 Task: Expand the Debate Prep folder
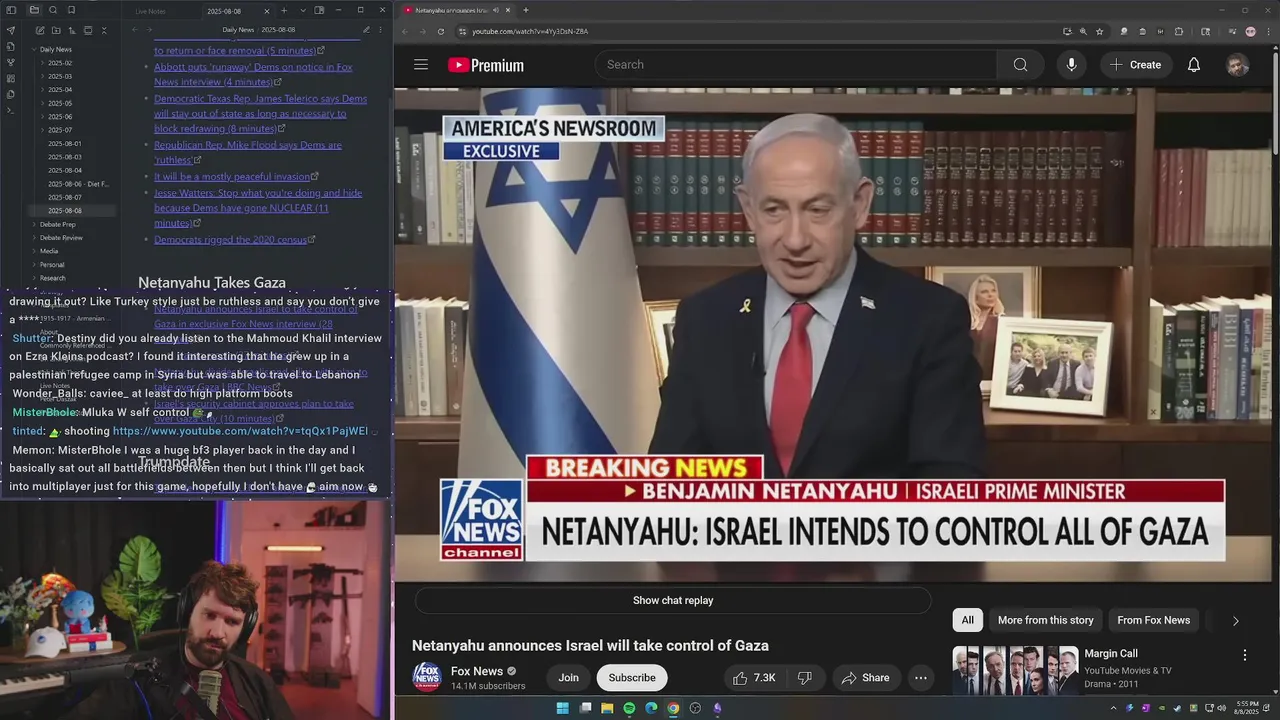[34, 224]
